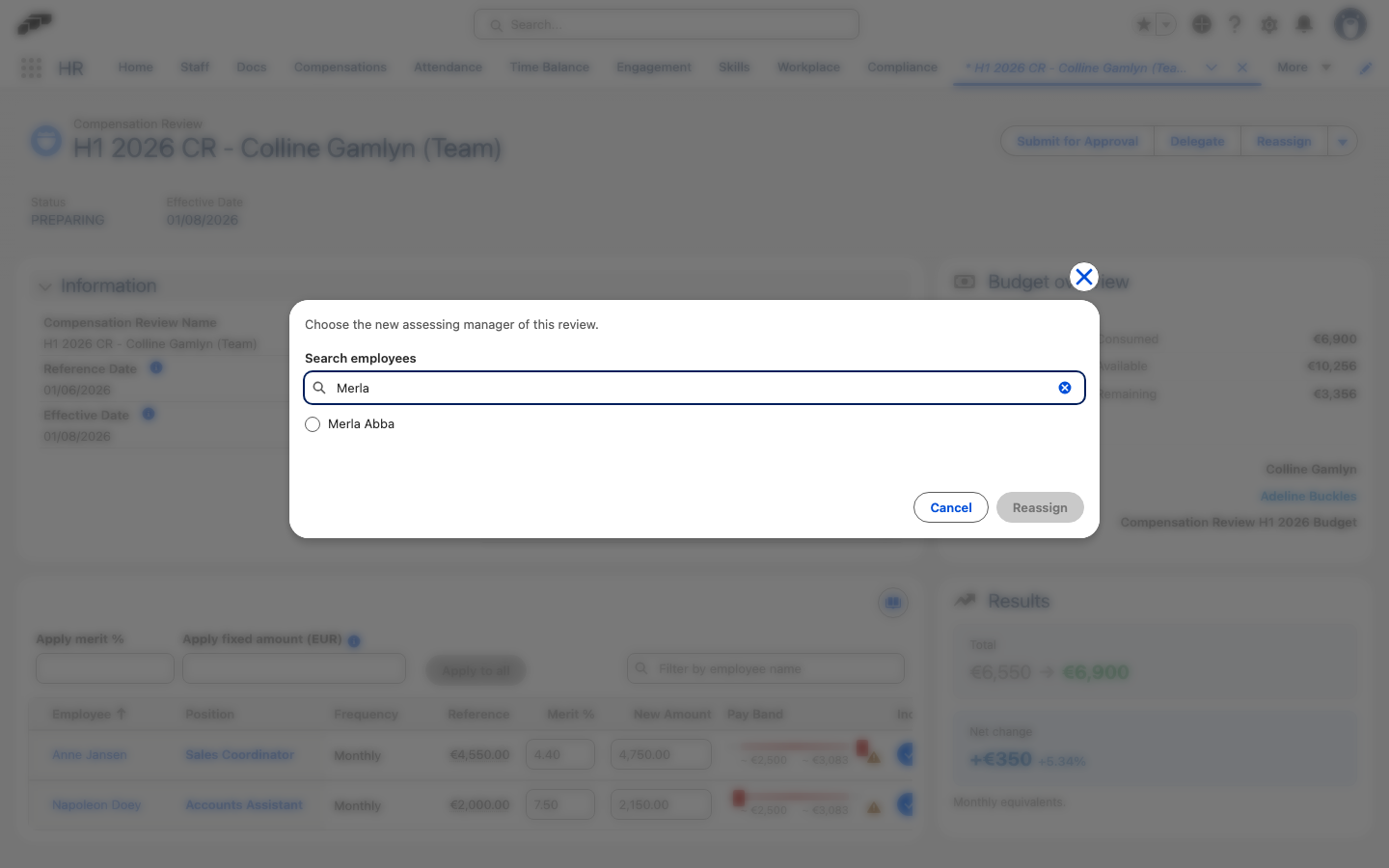
Task: Click warning icon in Anne Jansen row
Action: point(874,758)
